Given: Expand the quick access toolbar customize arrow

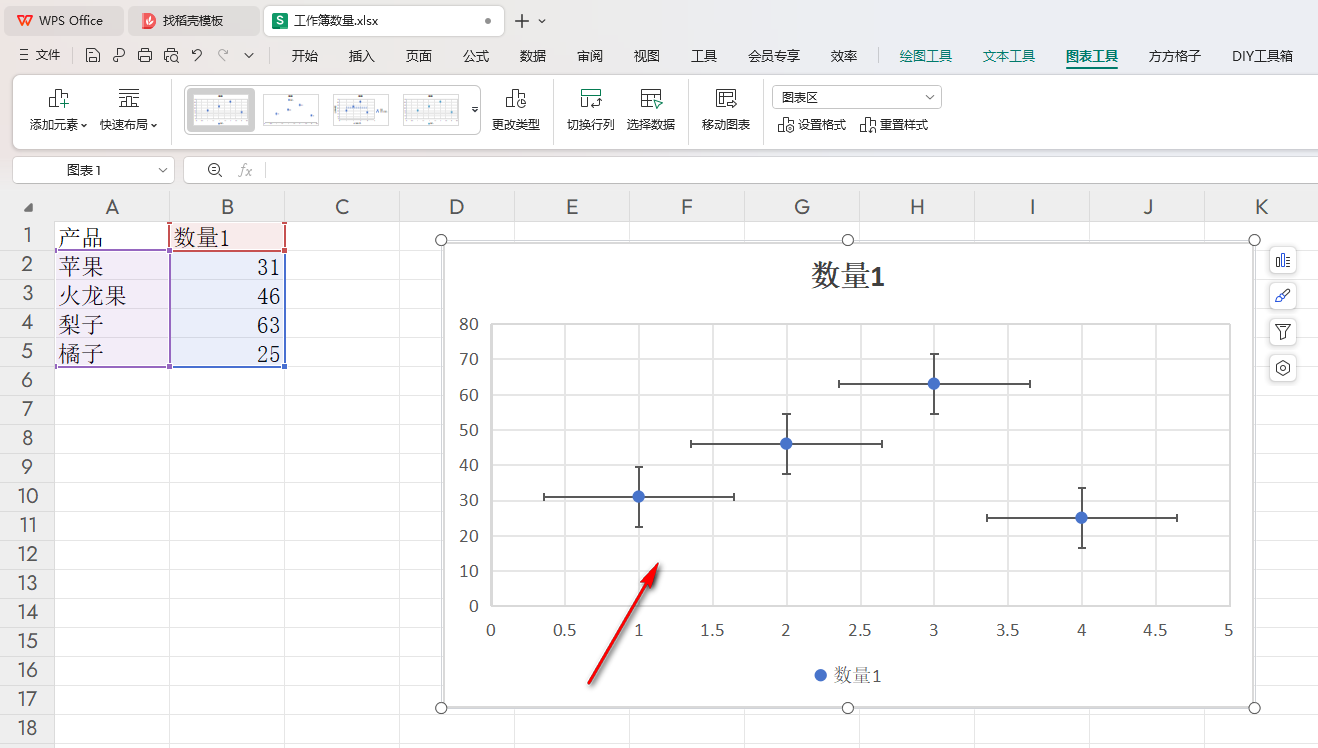Looking at the screenshot, I should click(249, 56).
